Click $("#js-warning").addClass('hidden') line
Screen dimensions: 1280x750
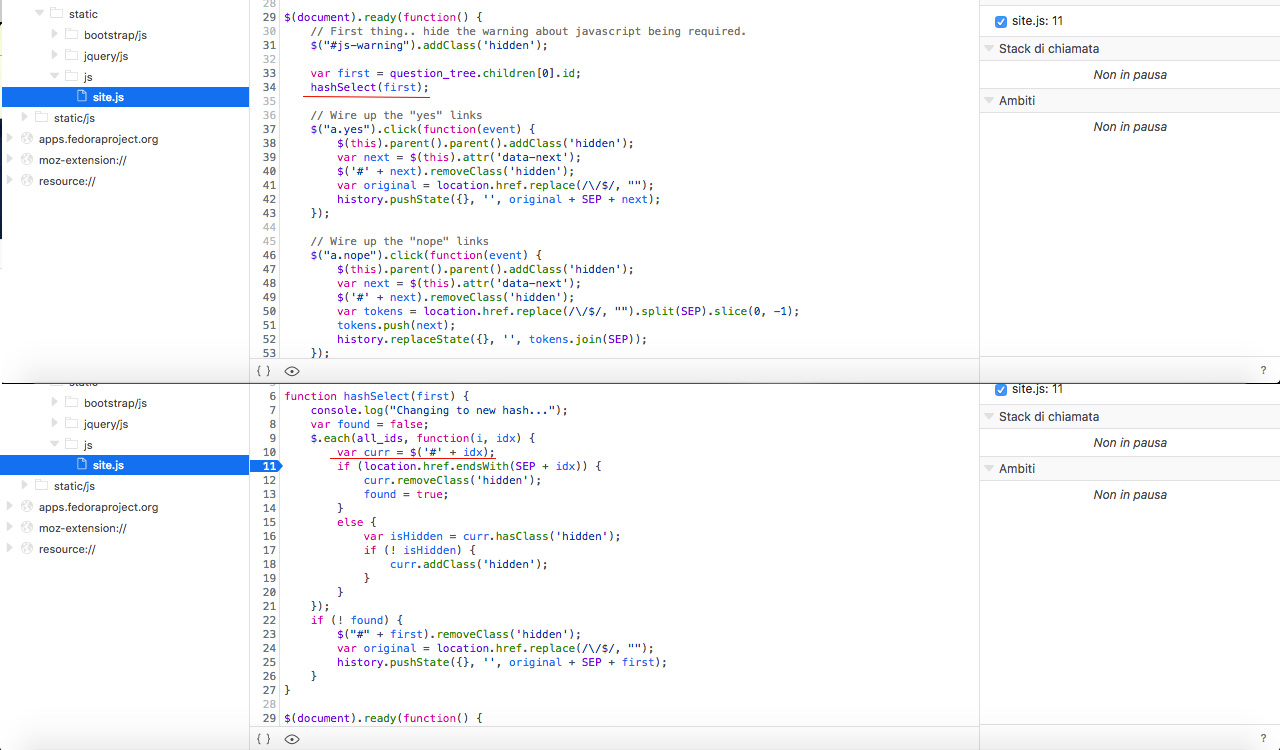pyautogui.click(x=429, y=46)
